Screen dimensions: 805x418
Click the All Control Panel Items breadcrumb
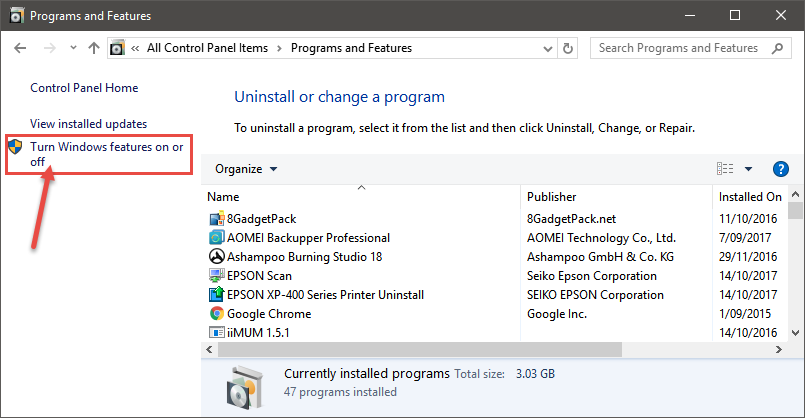pos(207,48)
